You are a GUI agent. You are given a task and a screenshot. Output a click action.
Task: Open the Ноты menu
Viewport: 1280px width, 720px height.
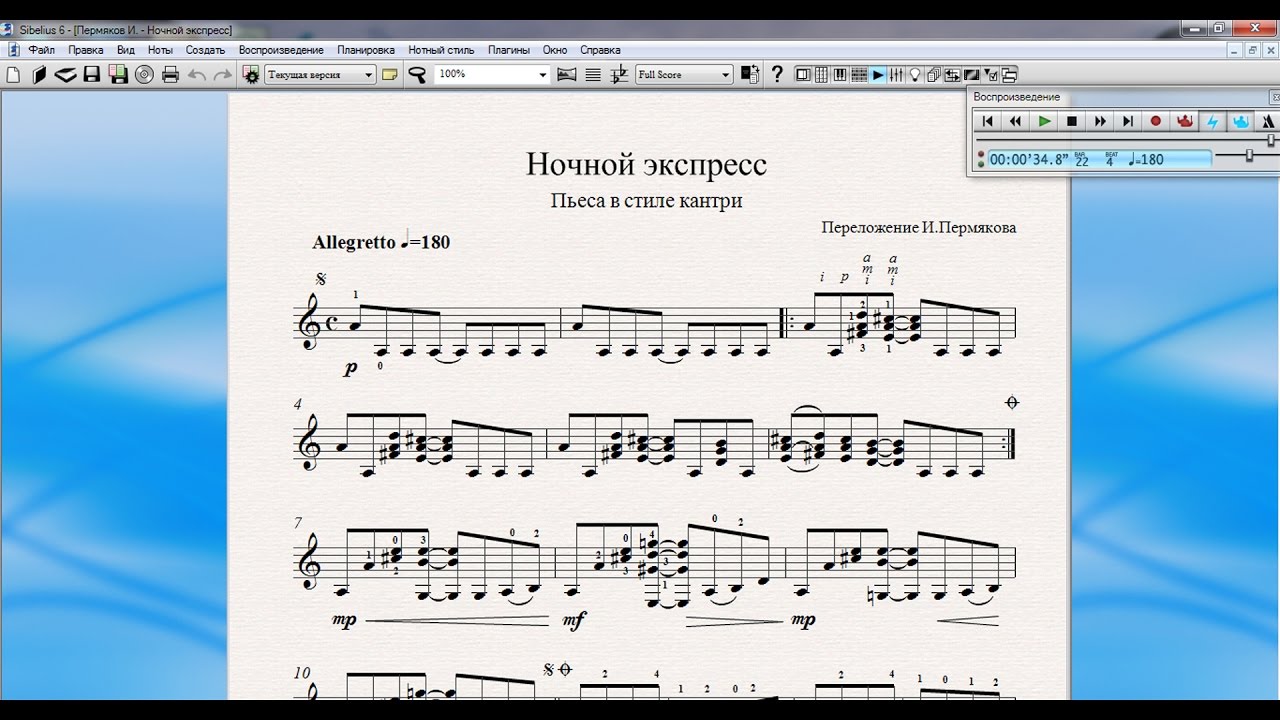[160, 50]
